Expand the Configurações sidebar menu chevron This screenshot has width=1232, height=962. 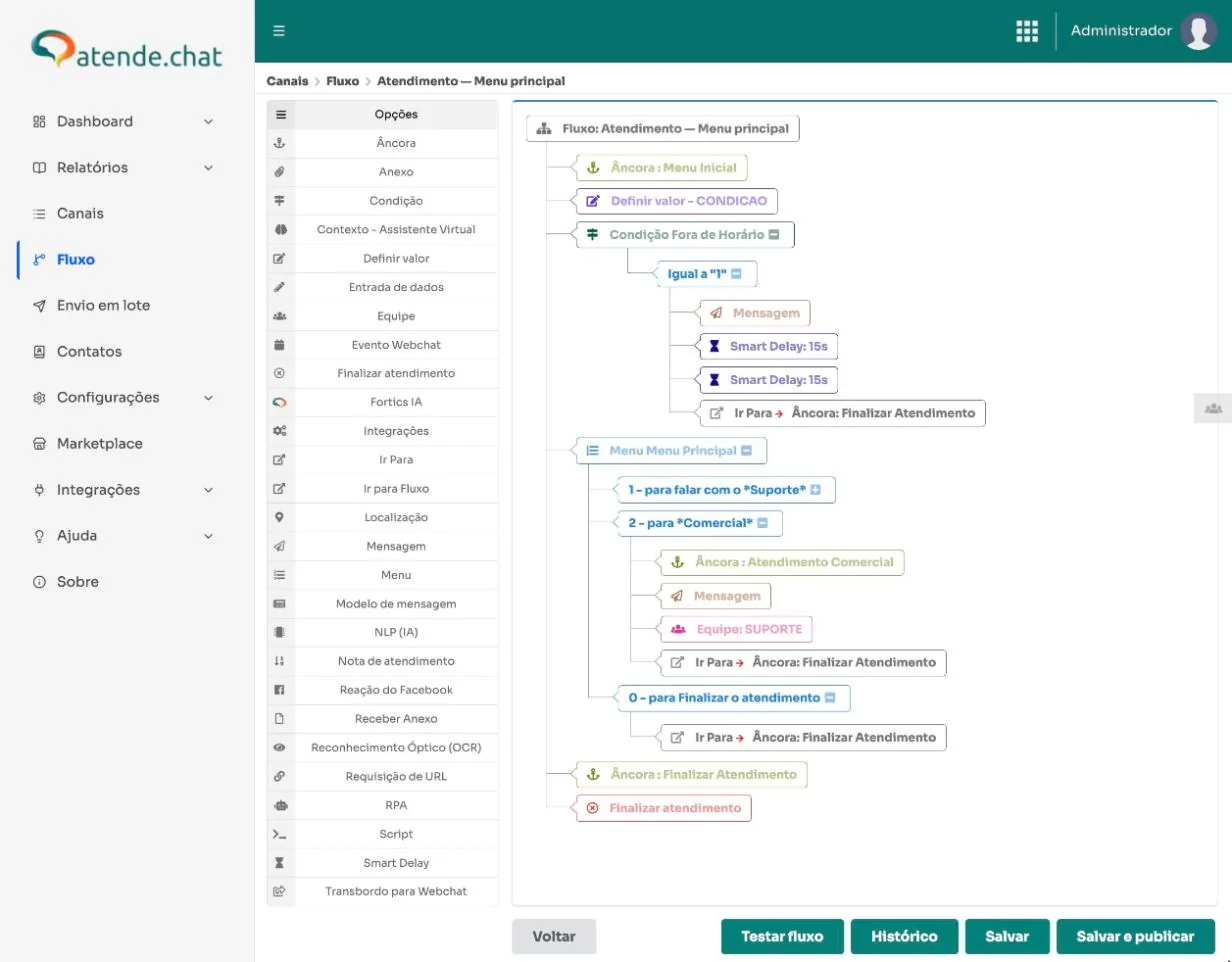coord(208,398)
